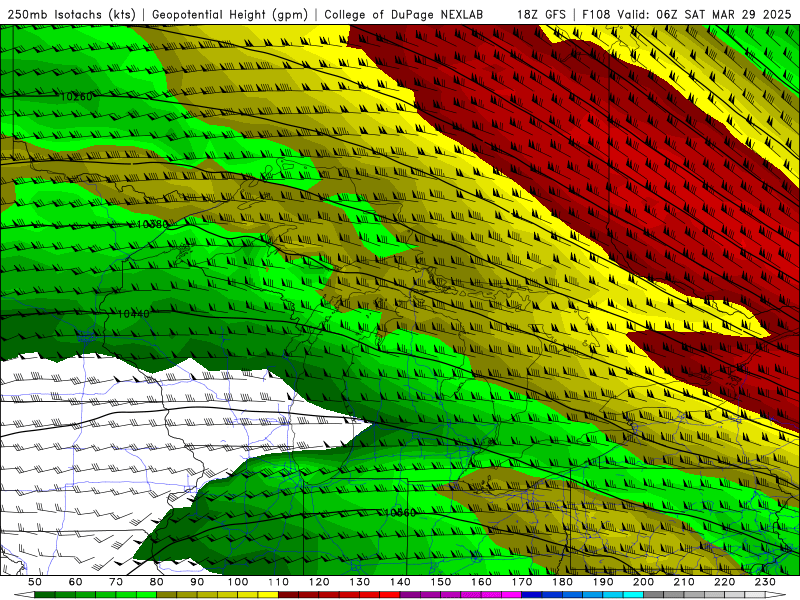Viewport: 800px width, 600px height.
Task: Select the dark olive swatch under the 80 label
Action: tap(167, 595)
